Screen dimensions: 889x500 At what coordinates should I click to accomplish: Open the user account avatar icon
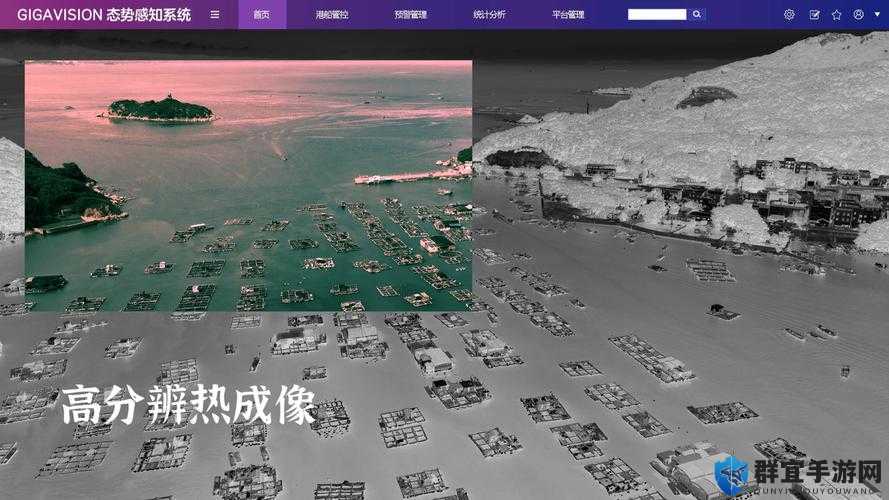[x=858, y=15]
